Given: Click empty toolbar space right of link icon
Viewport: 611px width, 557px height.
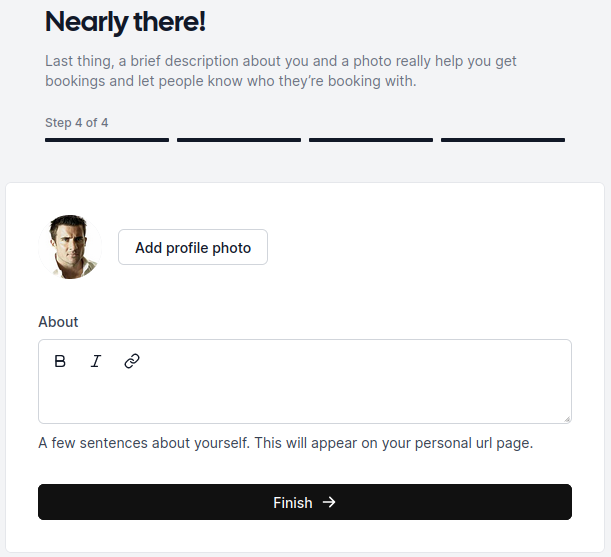Looking at the screenshot, I should 350,361.
